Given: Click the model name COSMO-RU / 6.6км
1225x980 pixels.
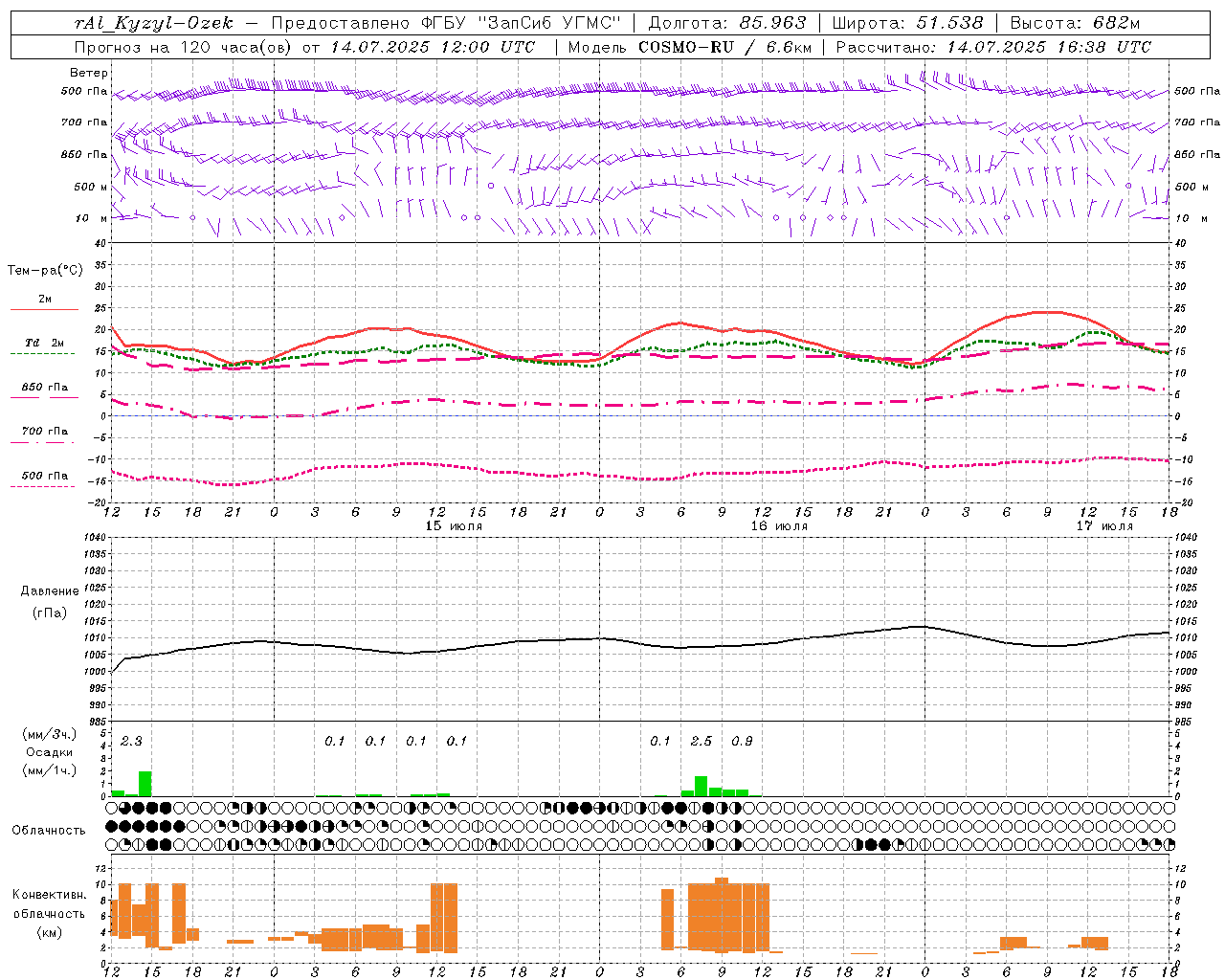Looking at the screenshot, I should click(x=724, y=47).
